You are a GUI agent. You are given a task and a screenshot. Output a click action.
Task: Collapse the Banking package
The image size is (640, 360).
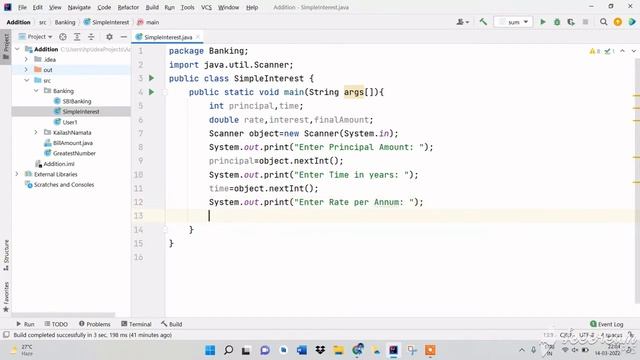(36, 91)
